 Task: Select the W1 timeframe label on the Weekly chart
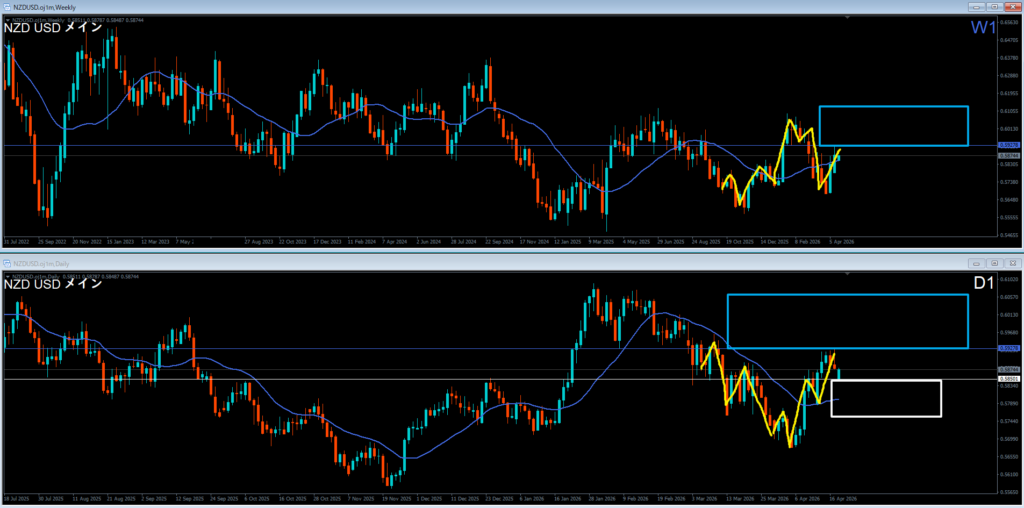tap(982, 28)
